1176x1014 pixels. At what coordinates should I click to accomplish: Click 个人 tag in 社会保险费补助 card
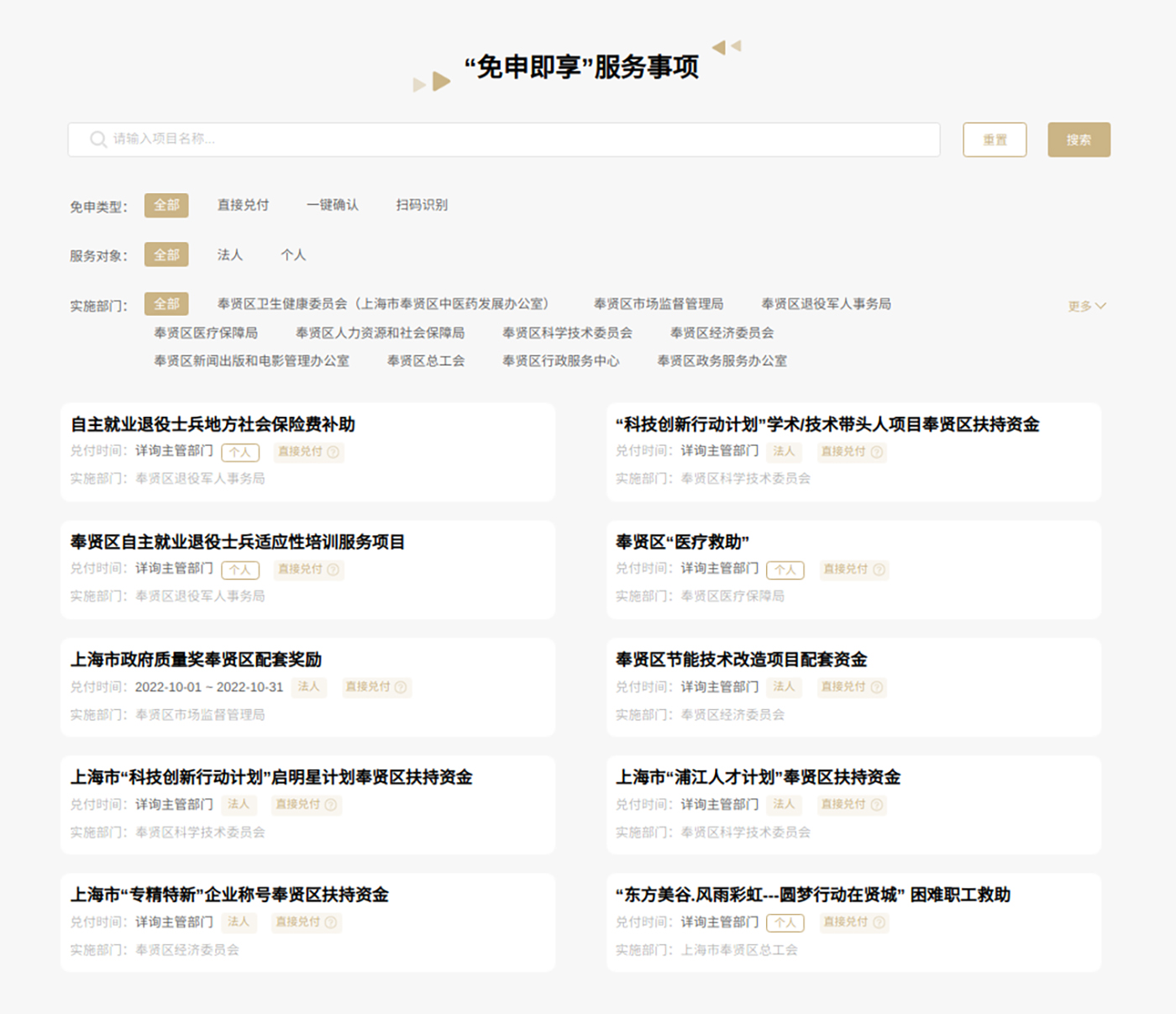(x=240, y=452)
